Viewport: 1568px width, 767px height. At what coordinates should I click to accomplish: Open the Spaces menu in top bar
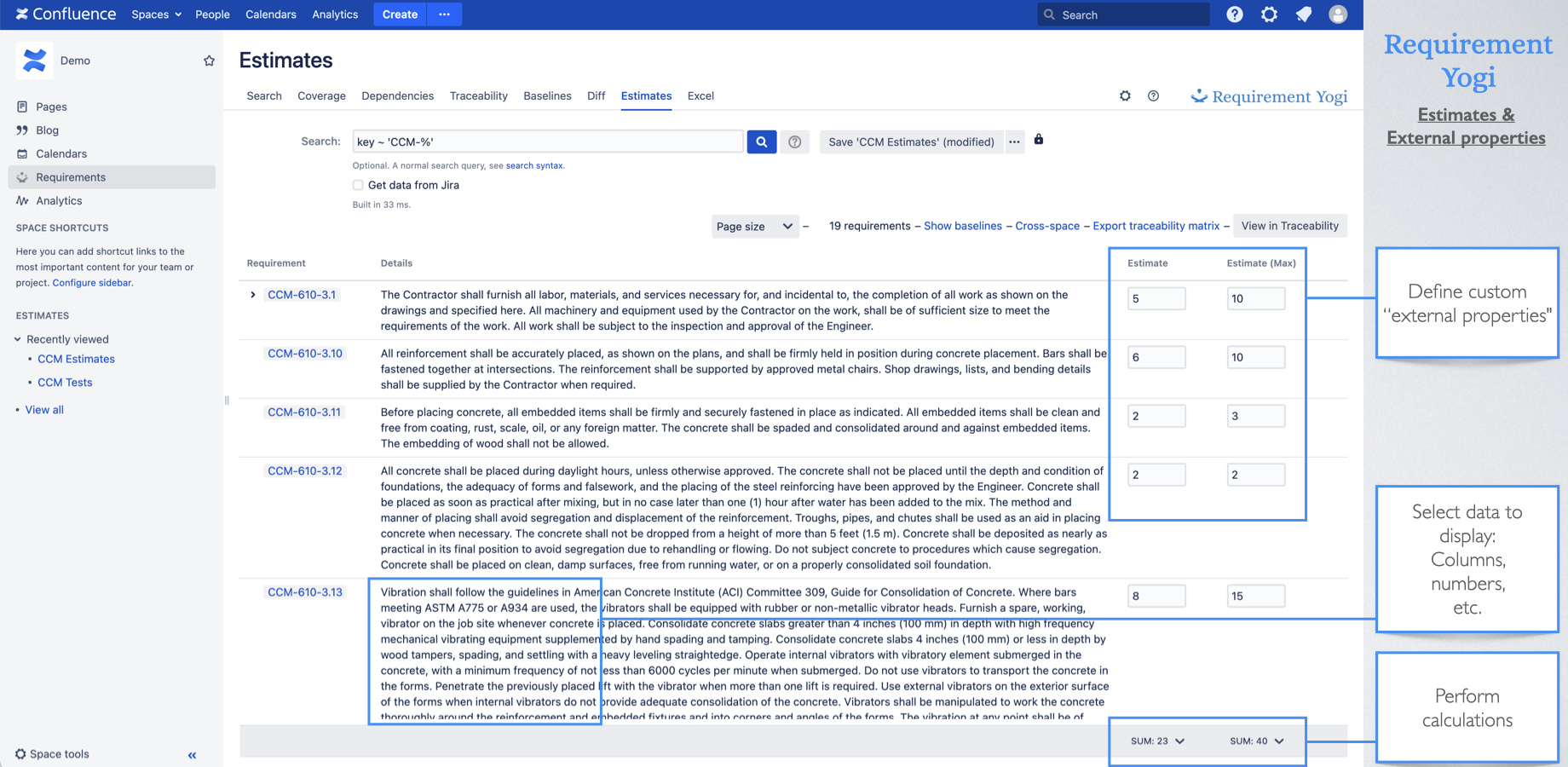[156, 14]
